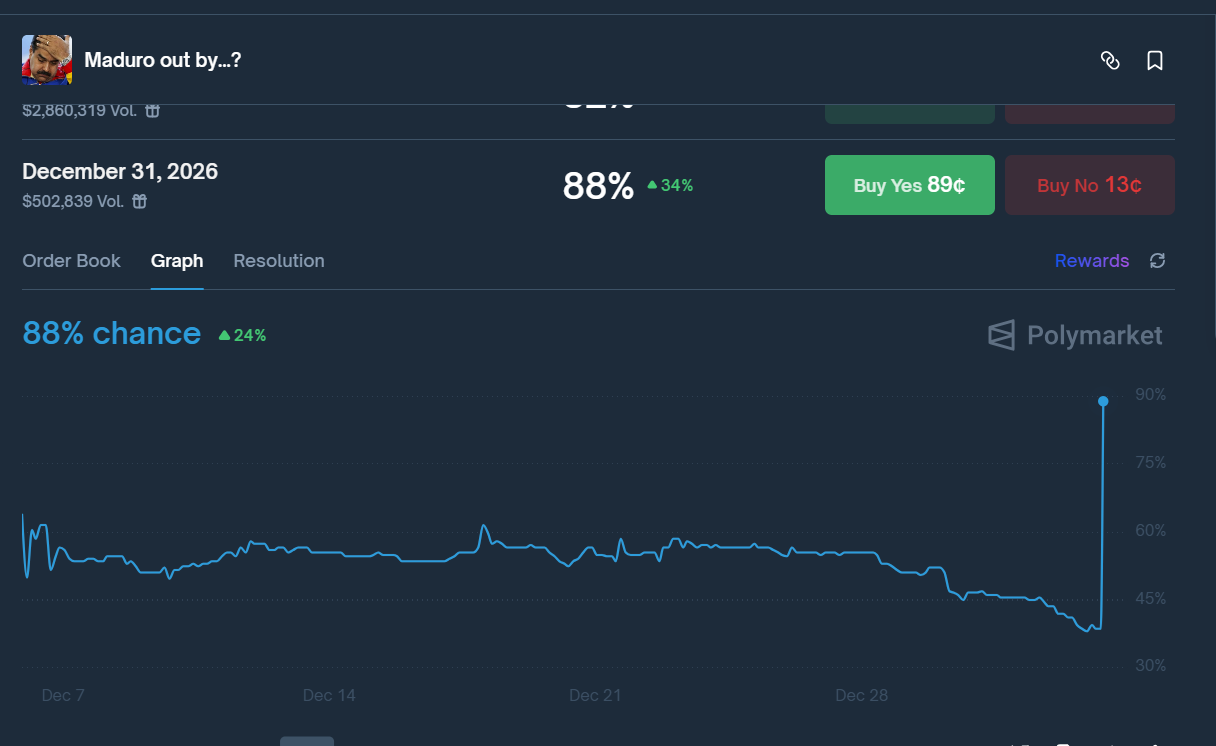Bookmark the Maduro market
Image resolution: width=1216 pixels, height=746 pixels.
point(1155,61)
